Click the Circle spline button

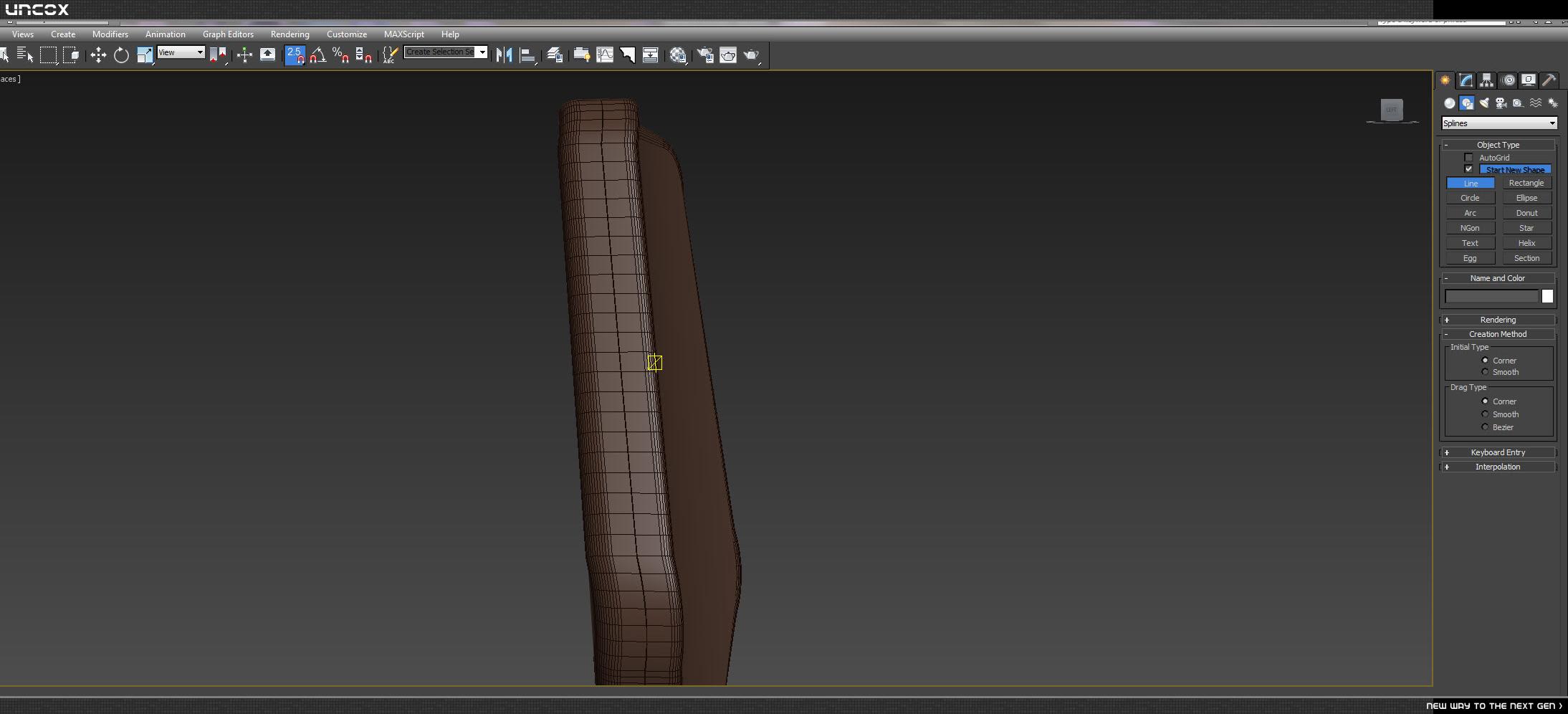tap(1470, 199)
